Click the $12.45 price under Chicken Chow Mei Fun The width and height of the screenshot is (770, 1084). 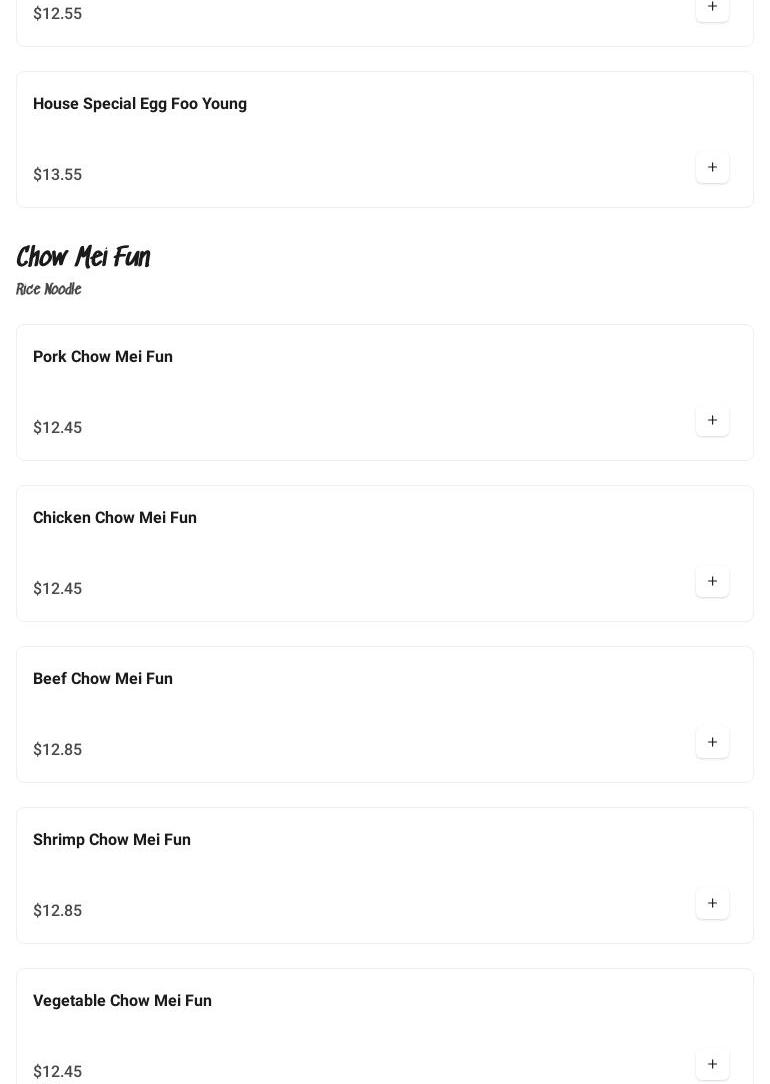point(57,588)
